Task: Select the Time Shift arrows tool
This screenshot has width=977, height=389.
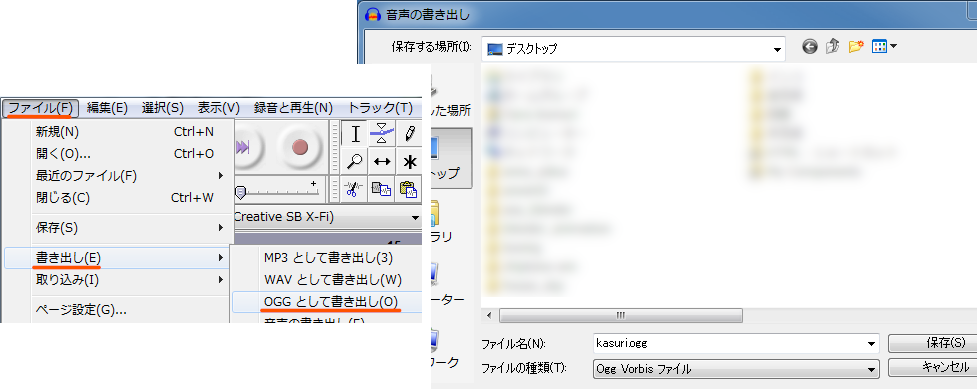Action: click(382, 161)
